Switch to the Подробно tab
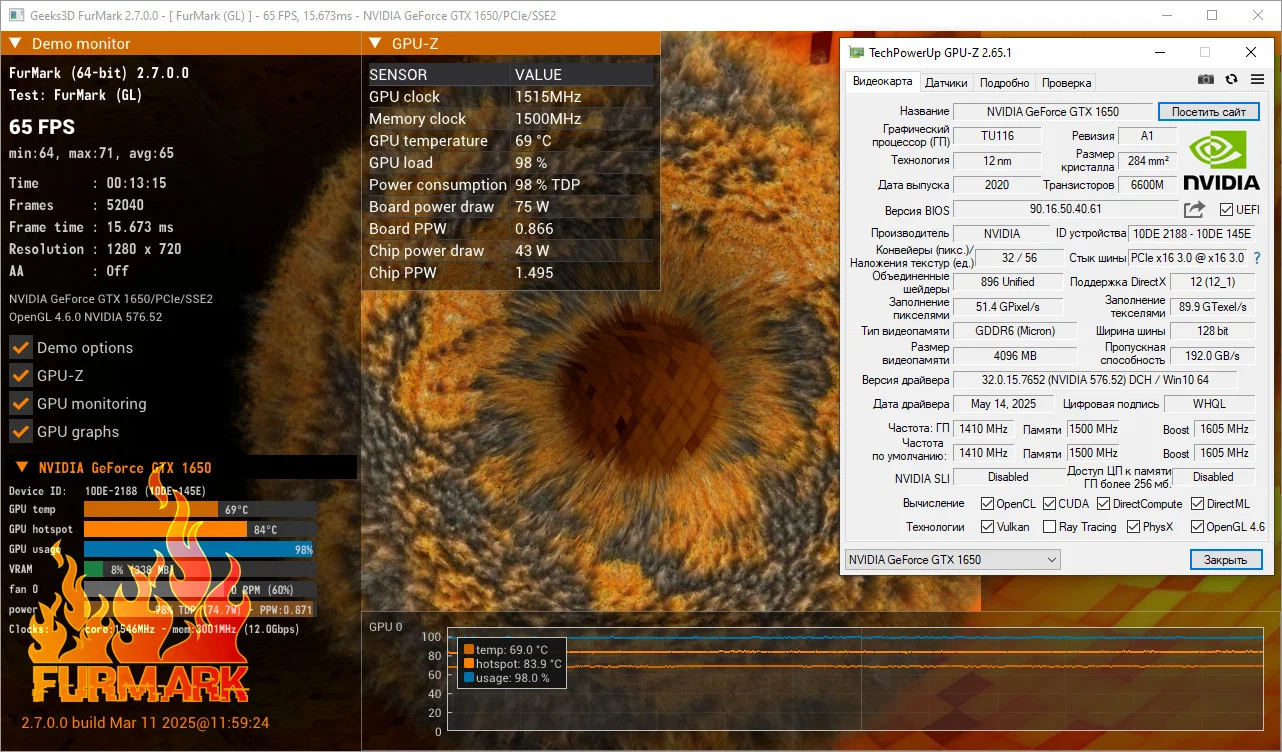The height and width of the screenshot is (752, 1282). [x=1004, y=83]
